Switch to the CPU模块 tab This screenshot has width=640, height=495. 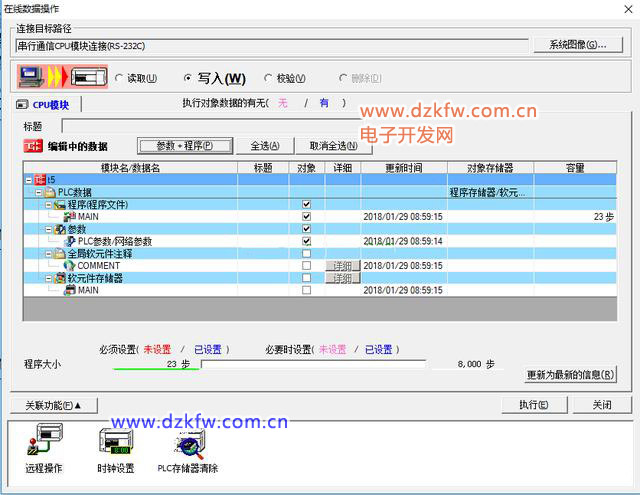(48, 104)
